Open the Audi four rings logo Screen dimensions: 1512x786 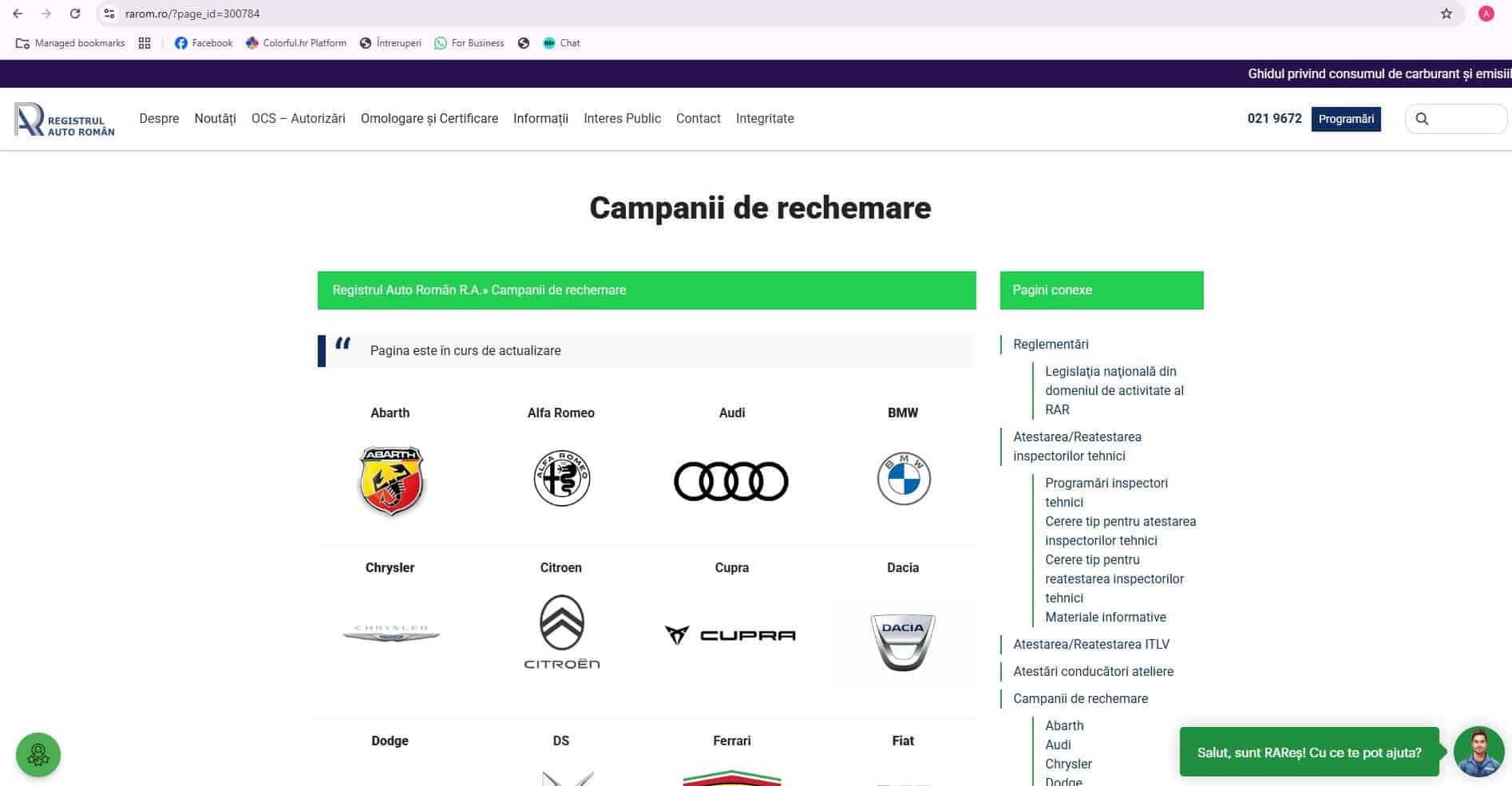click(731, 481)
